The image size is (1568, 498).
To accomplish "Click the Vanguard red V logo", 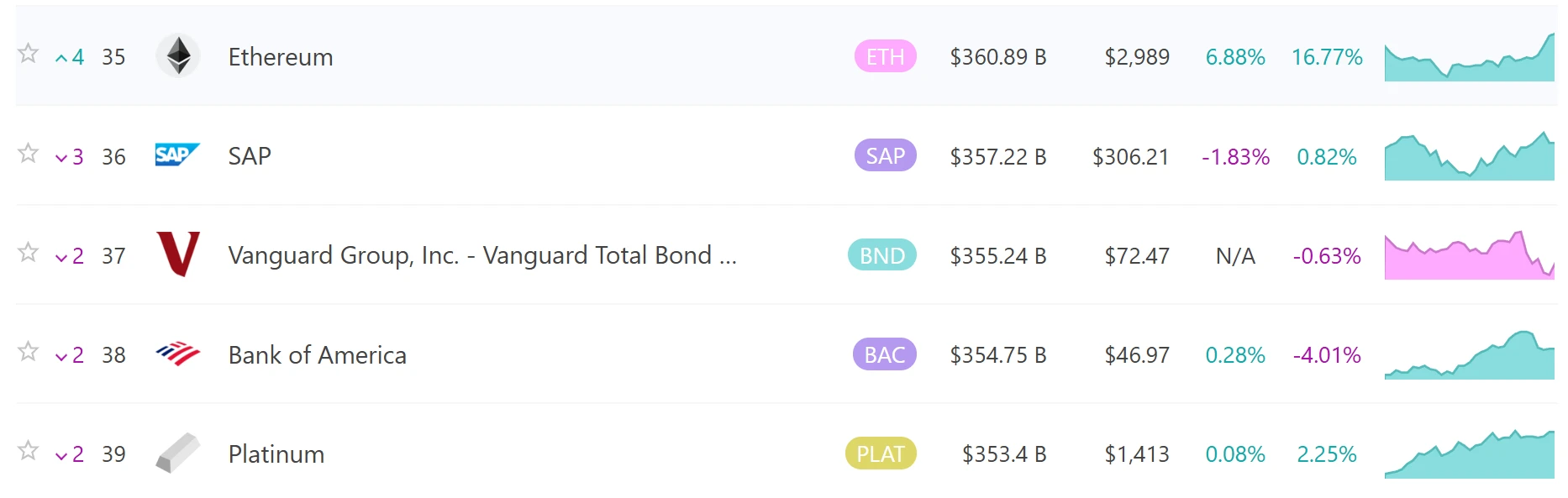I will click(x=178, y=254).
